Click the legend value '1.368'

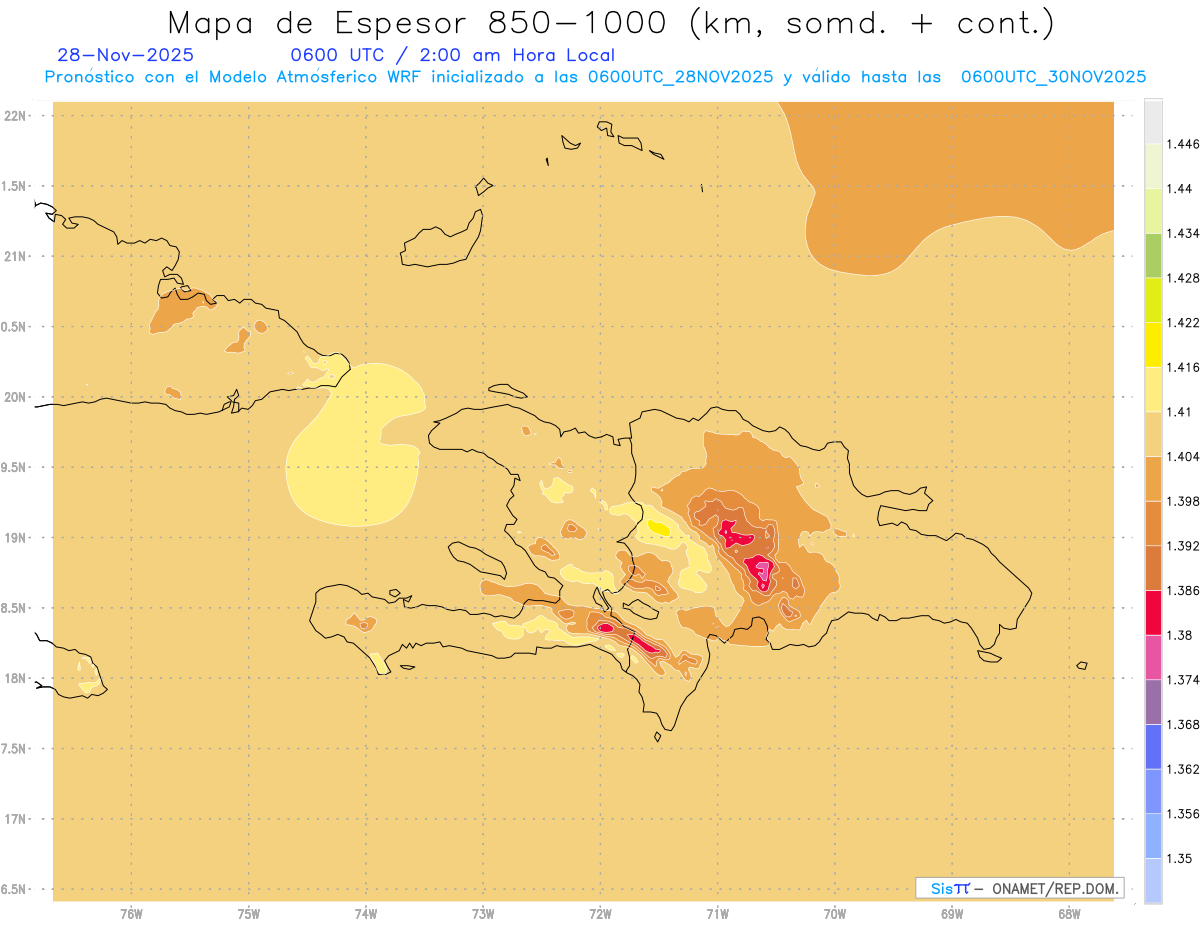[x=1183, y=724]
